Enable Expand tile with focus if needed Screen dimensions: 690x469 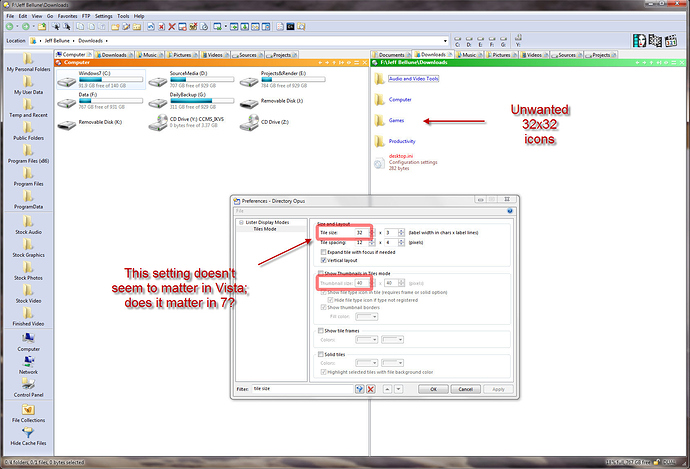(323, 252)
